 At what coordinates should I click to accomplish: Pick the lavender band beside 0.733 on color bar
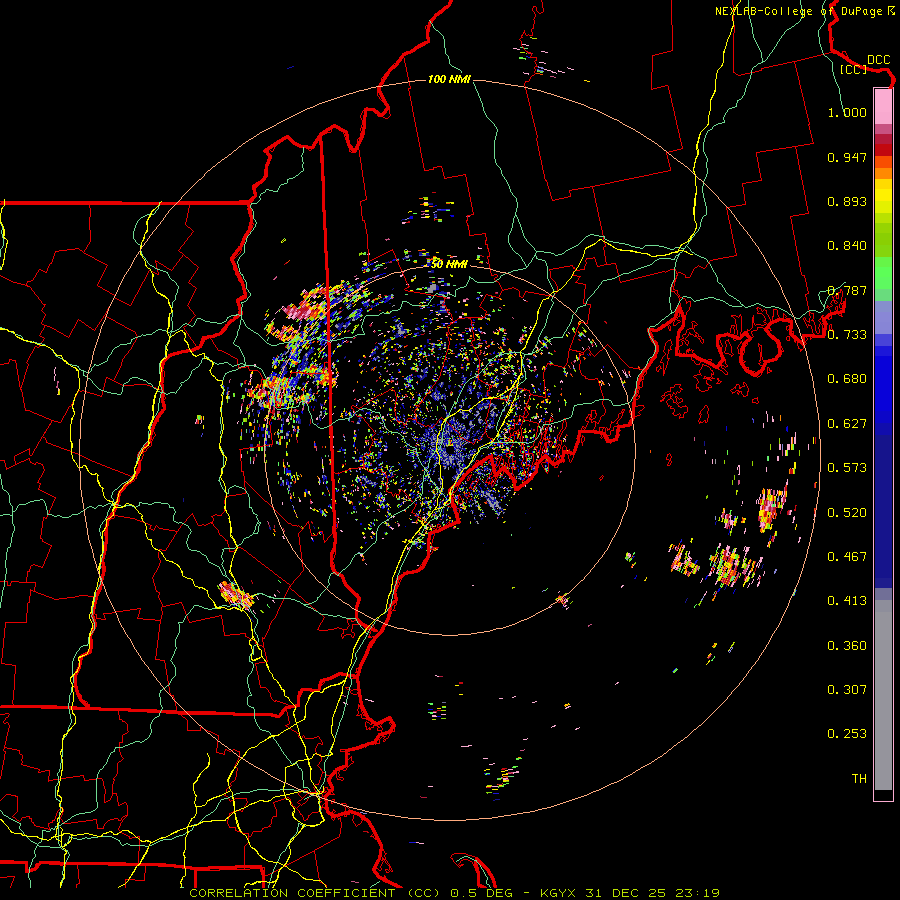883,318
